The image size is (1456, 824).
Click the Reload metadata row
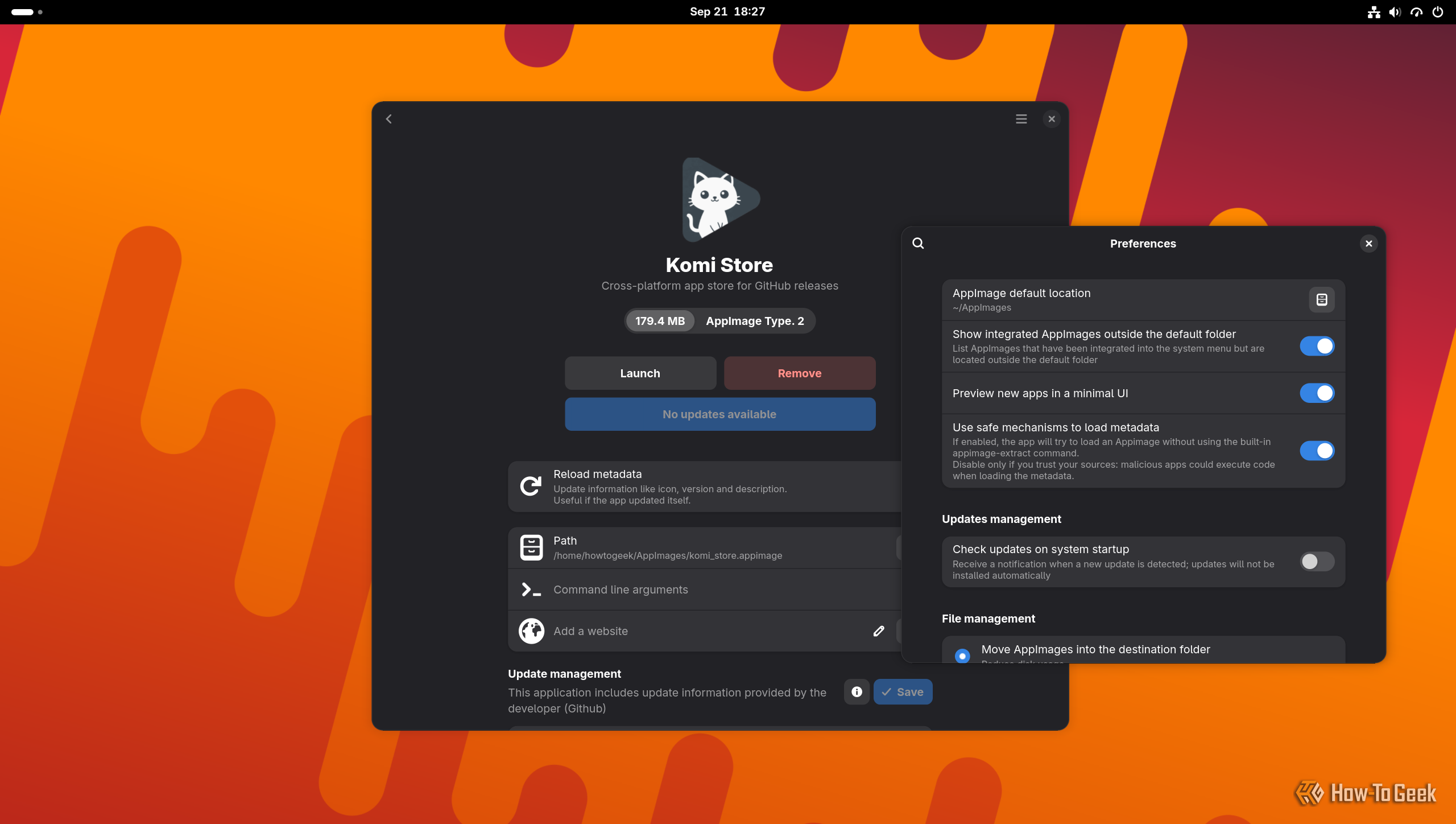pyautogui.click(x=705, y=487)
